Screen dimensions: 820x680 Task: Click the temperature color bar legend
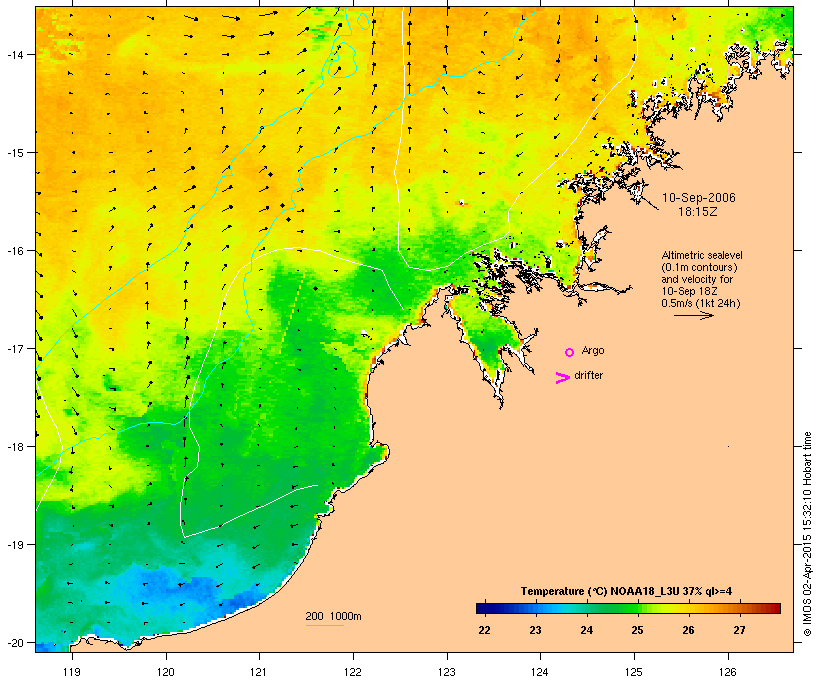pos(628,608)
